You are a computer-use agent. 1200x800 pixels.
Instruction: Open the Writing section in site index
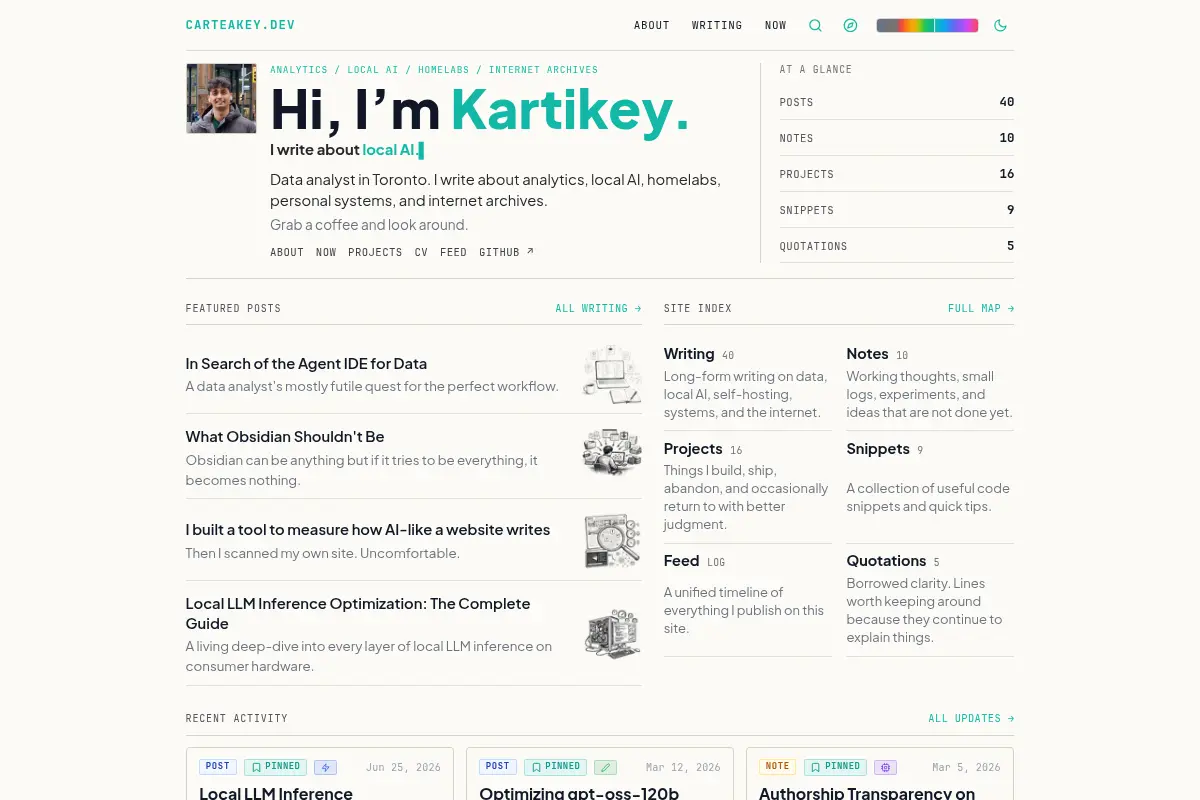point(689,354)
